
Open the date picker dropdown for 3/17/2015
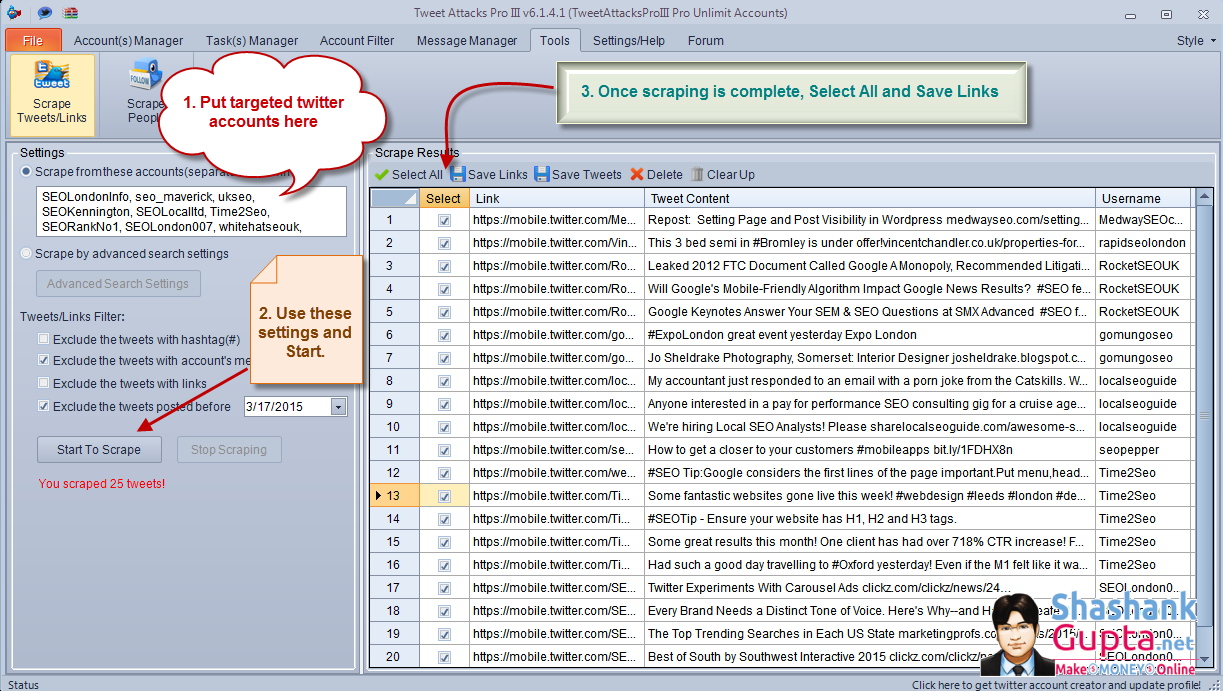click(x=338, y=407)
